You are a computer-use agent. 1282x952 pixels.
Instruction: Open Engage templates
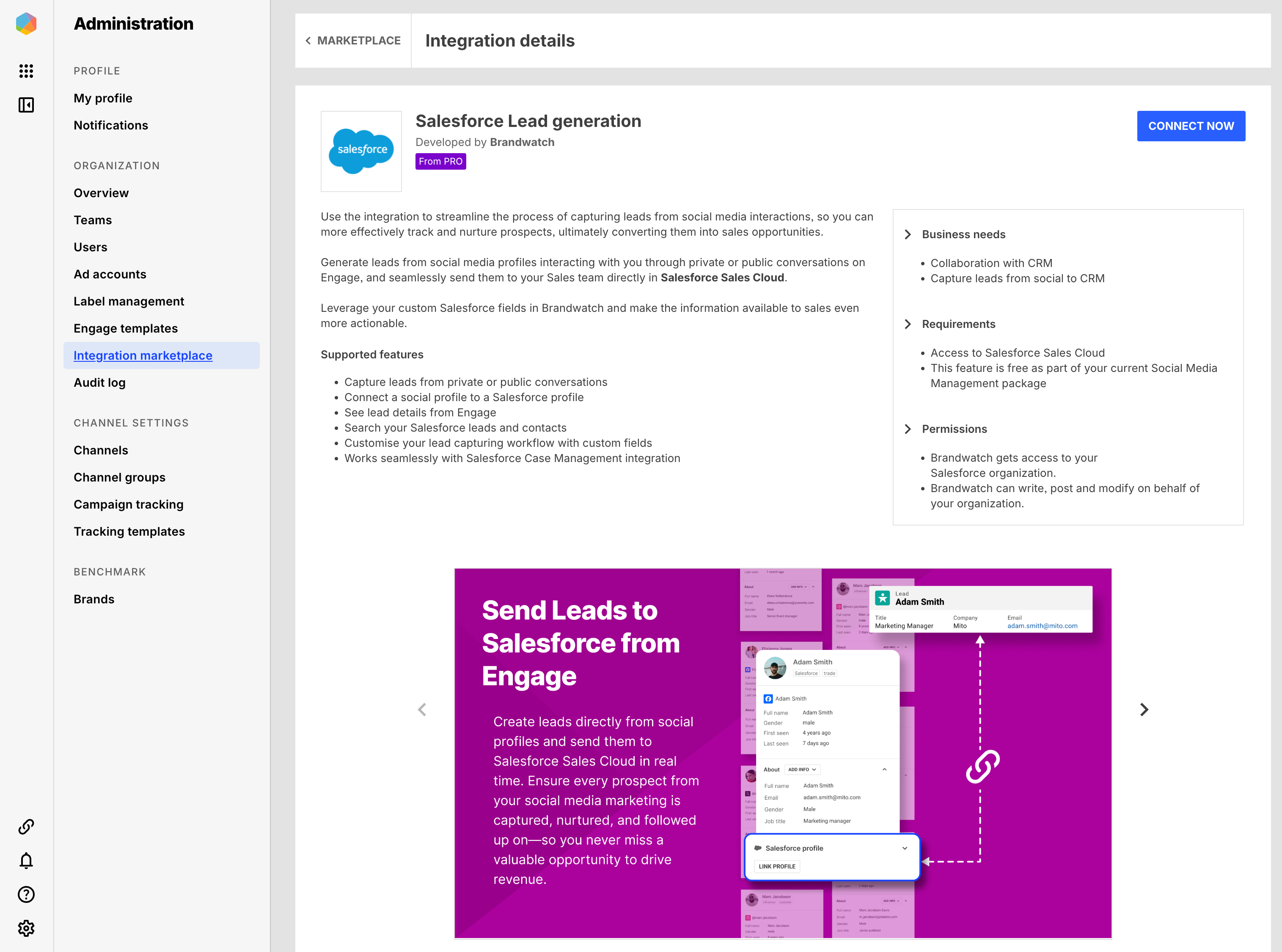[126, 328]
